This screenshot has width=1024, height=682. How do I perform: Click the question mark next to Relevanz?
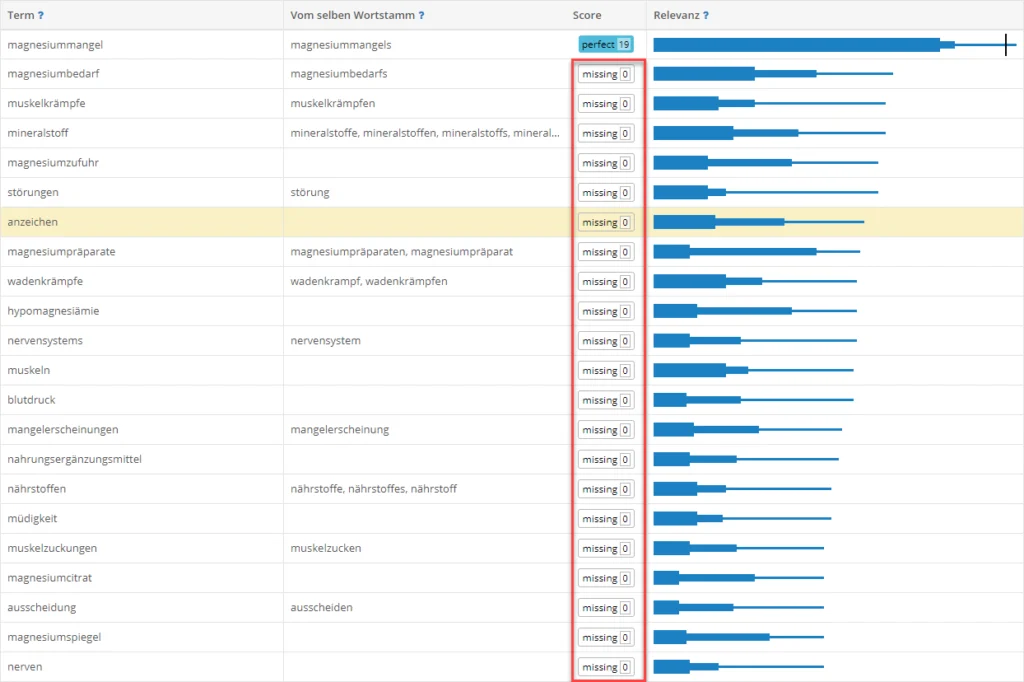(706, 16)
